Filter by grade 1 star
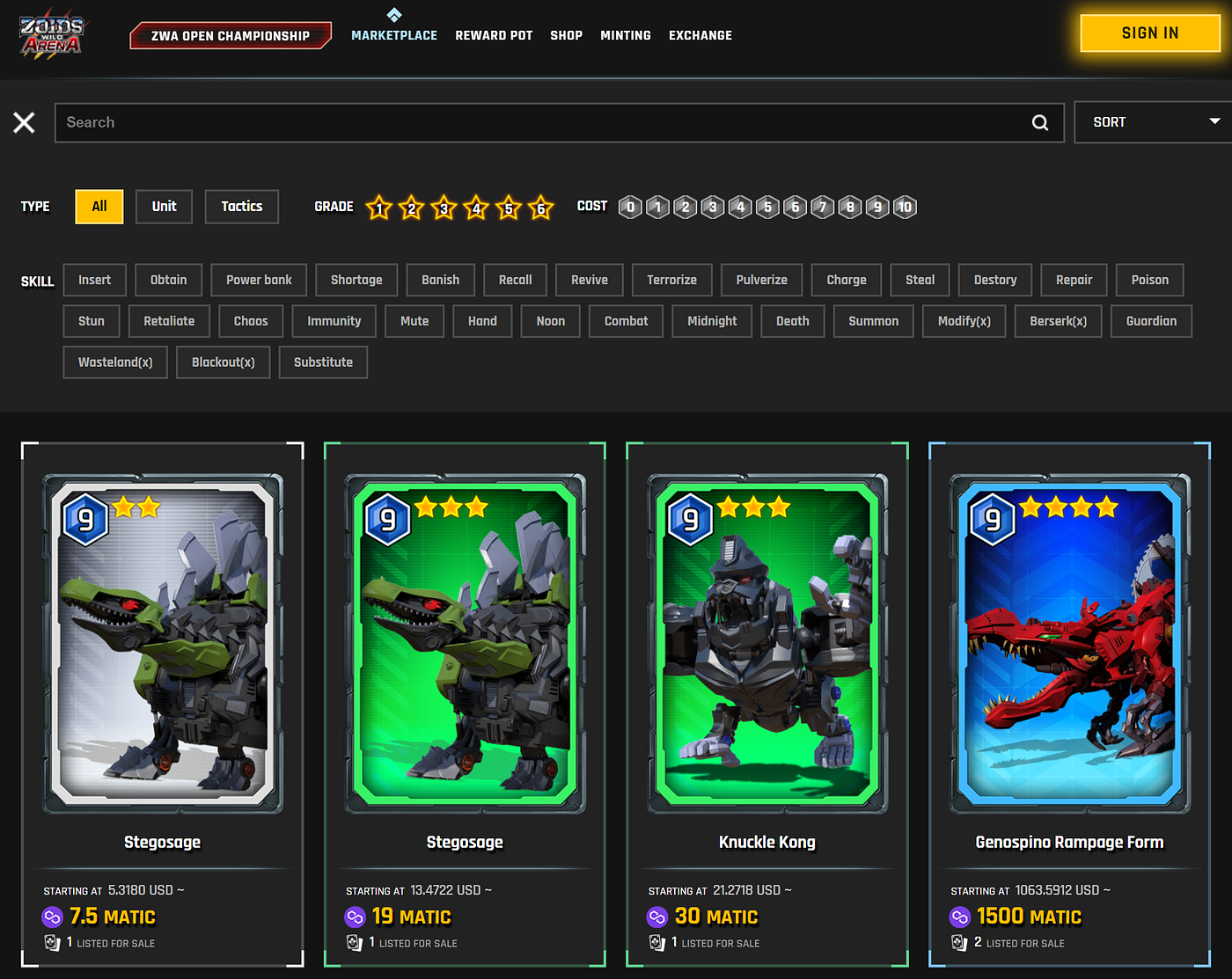The height and width of the screenshot is (979, 1232). (379, 208)
